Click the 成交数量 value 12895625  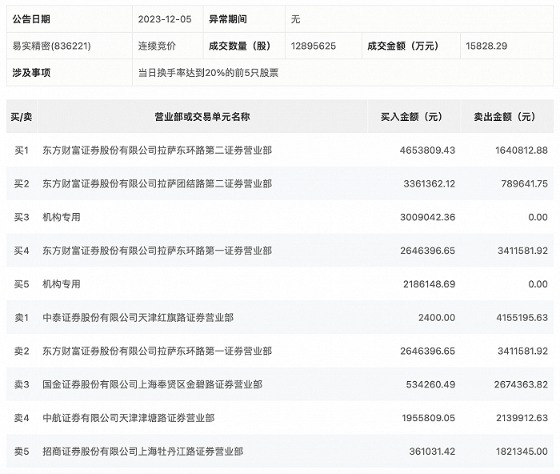(313, 46)
